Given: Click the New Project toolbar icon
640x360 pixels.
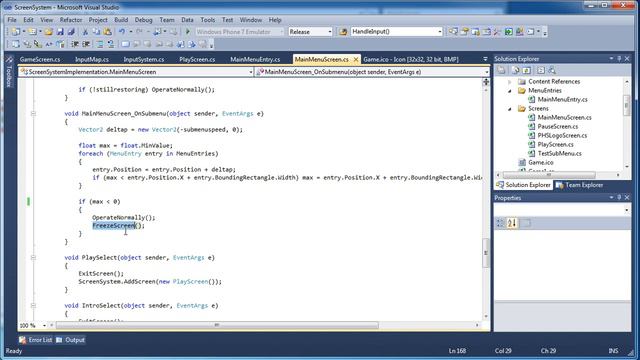Looking at the screenshot, I should point(16,31).
